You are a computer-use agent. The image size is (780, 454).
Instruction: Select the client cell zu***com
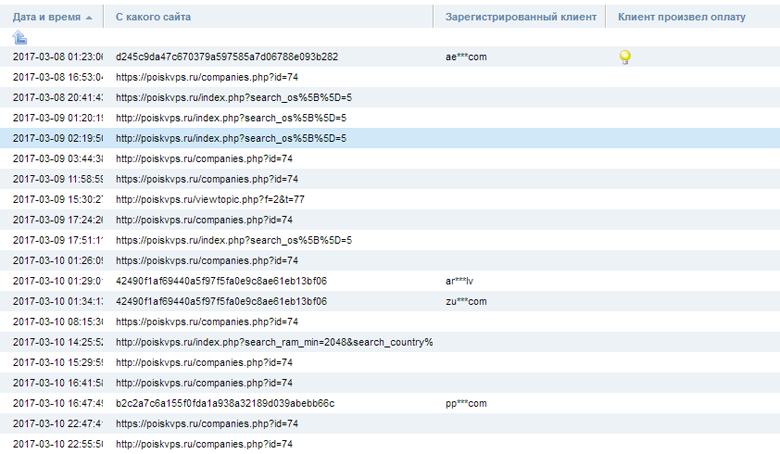click(466, 301)
